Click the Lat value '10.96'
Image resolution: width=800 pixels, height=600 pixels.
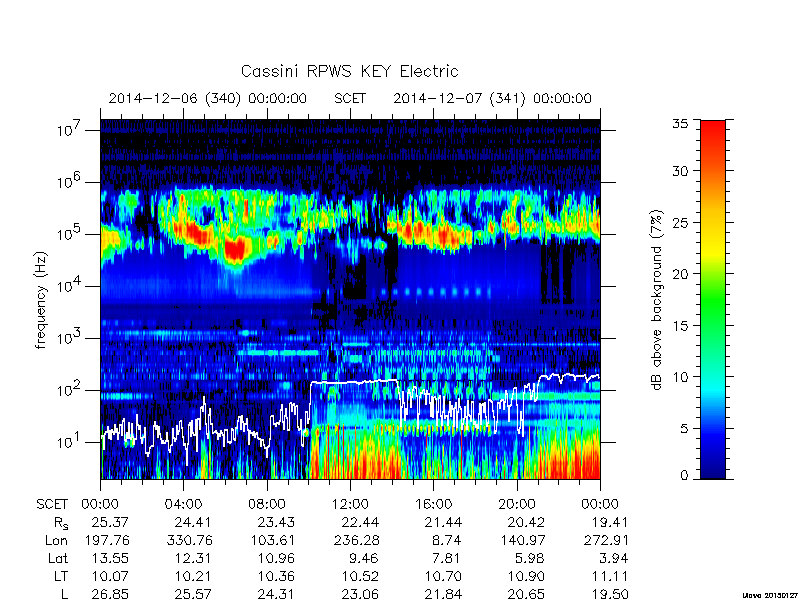tap(276, 558)
